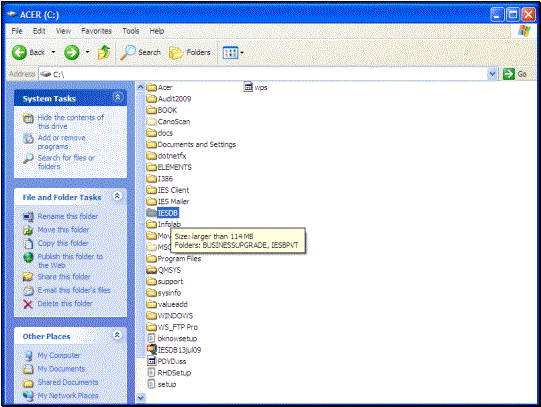
Task: Select the highlighted IESDB folder icon
Action: tap(151, 212)
